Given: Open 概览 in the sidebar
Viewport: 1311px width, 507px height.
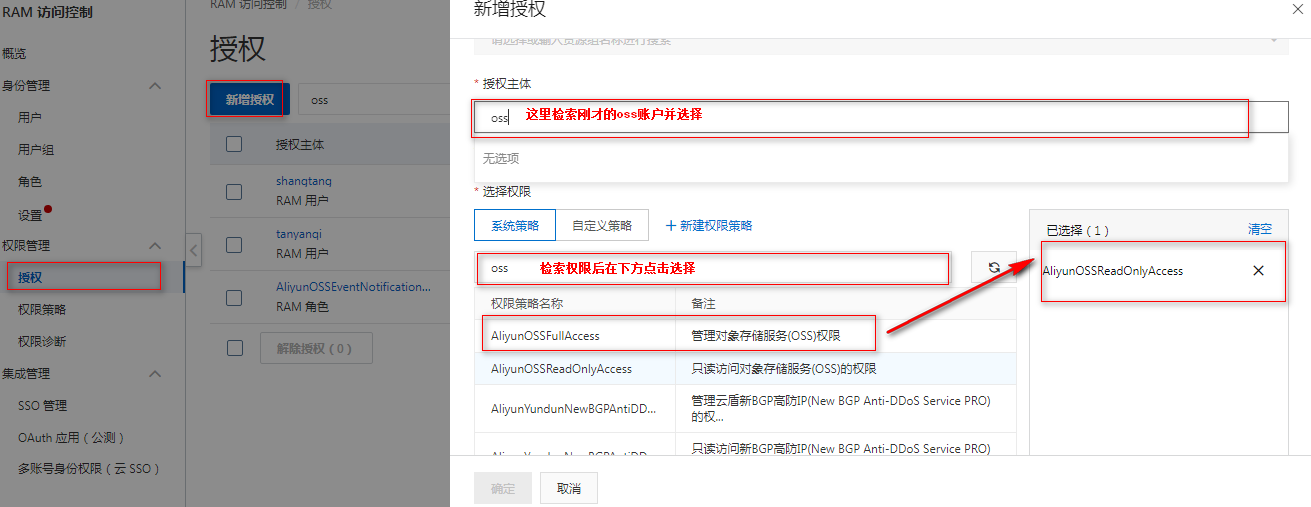Looking at the screenshot, I should [14, 54].
